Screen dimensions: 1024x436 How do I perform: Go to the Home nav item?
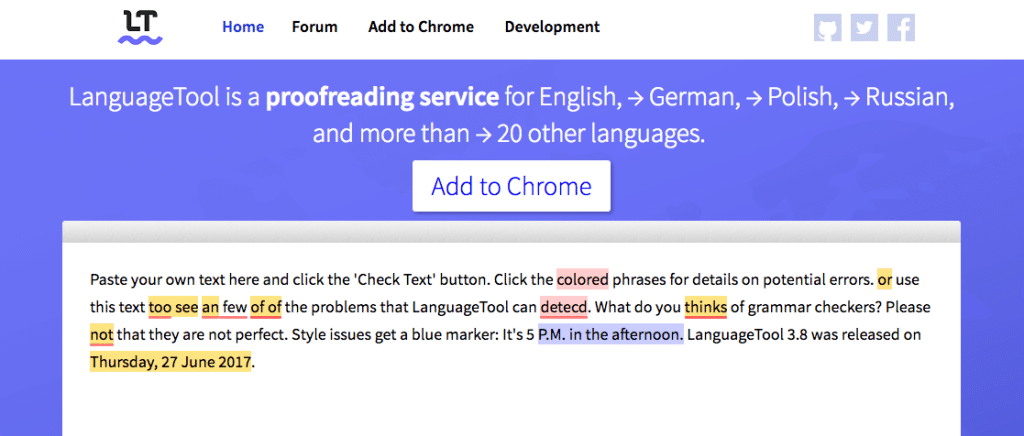243,27
